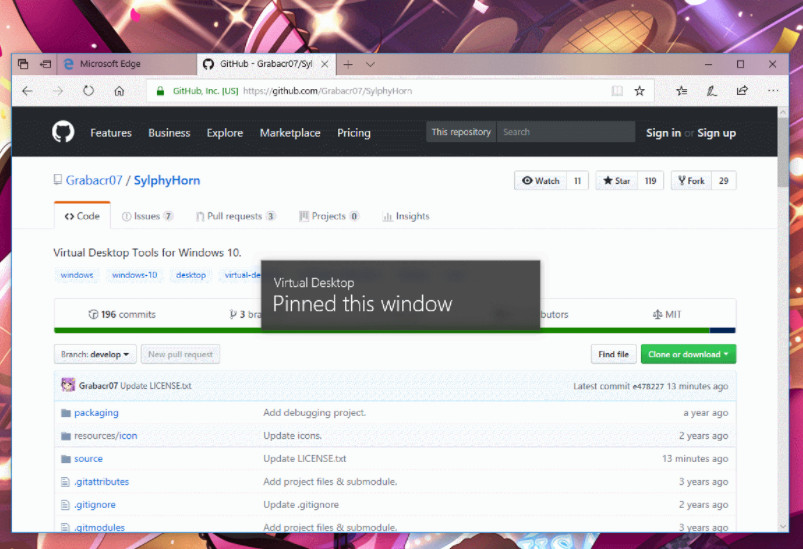
Task: Click the .gitattributes file icon
Action: point(65,482)
